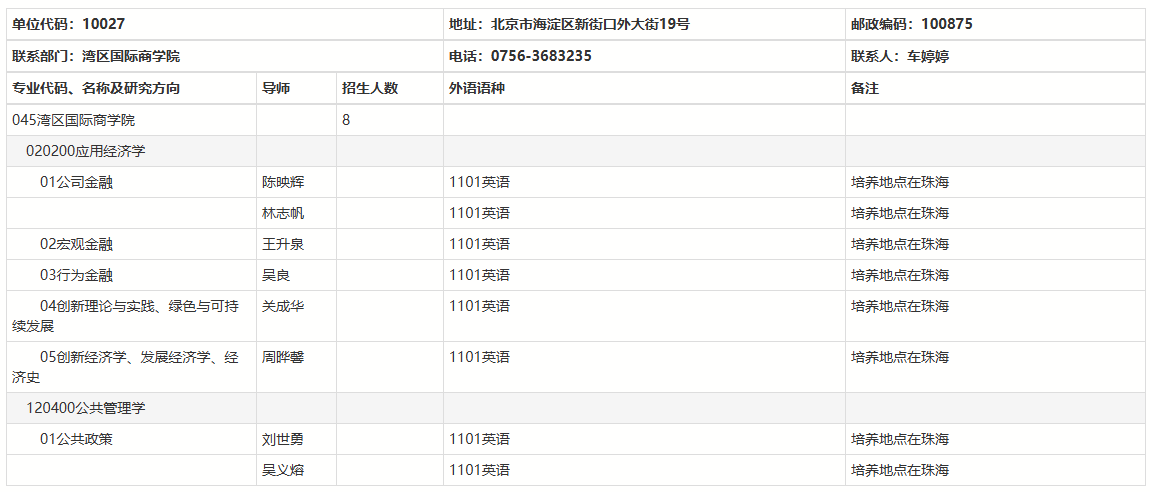Select the 045湾区国际商学院 row
The width and height of the screenshot is (1150, 492).
[x=73, y=120]
